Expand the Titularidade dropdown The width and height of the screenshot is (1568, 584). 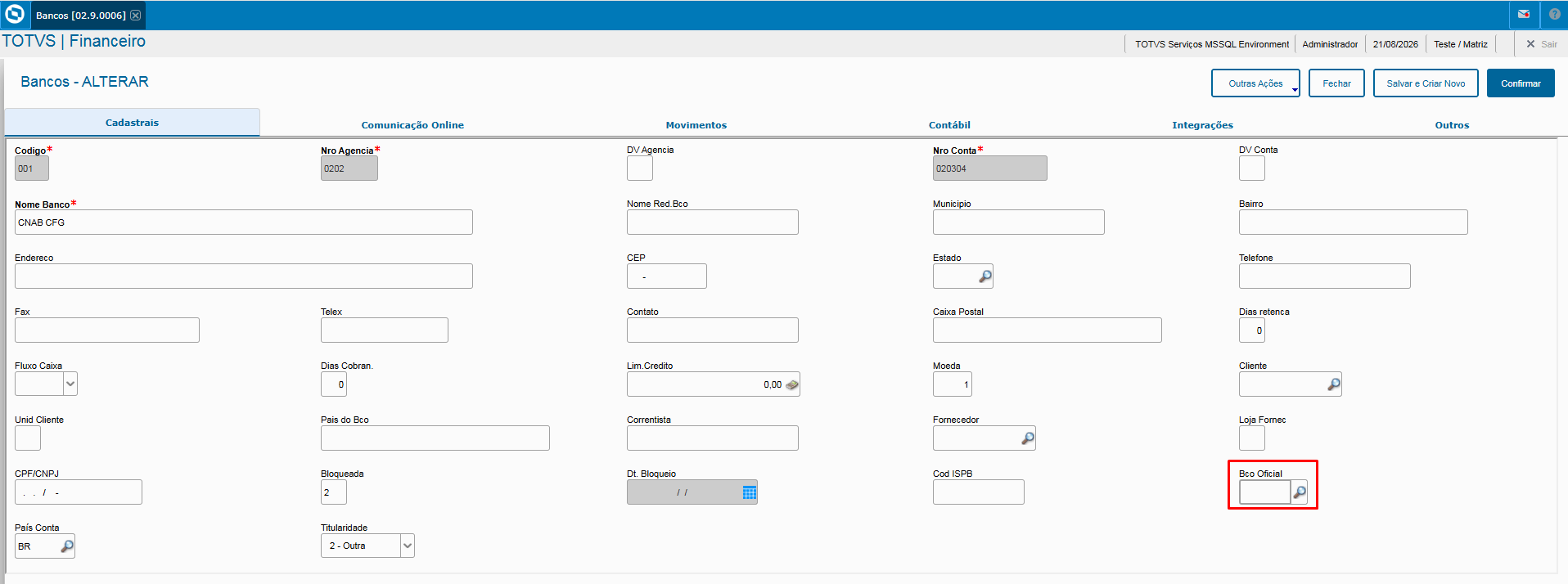[x=408, y=546]
